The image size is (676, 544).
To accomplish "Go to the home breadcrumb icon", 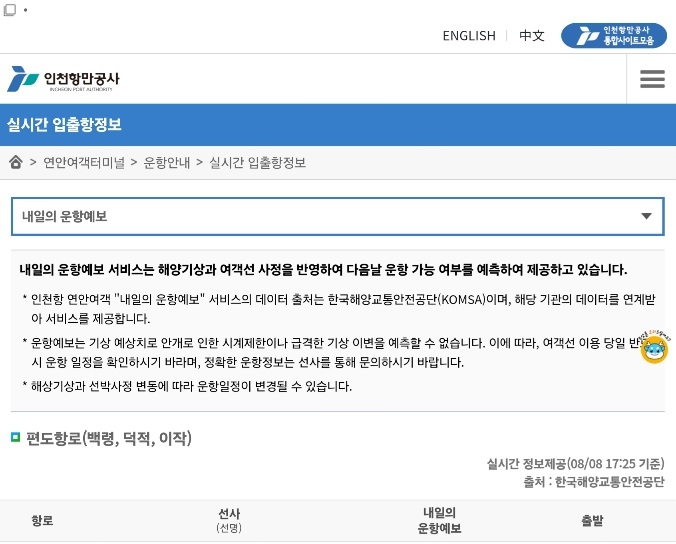I will (x=16, y=162).
